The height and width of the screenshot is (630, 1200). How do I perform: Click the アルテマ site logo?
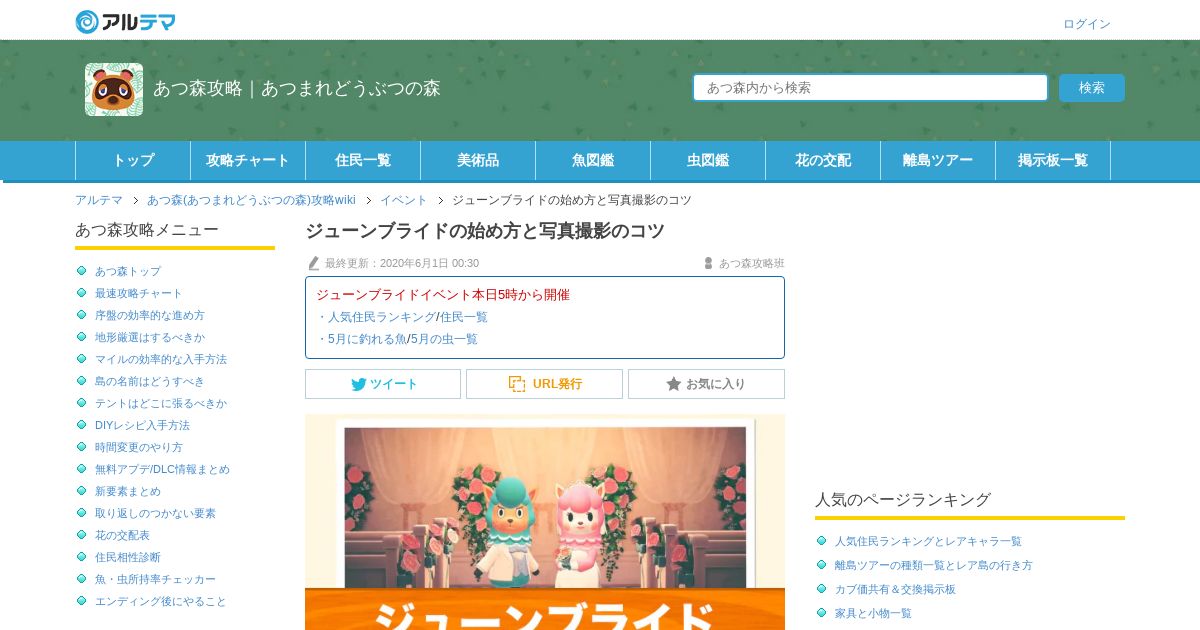tap(125, 21)
